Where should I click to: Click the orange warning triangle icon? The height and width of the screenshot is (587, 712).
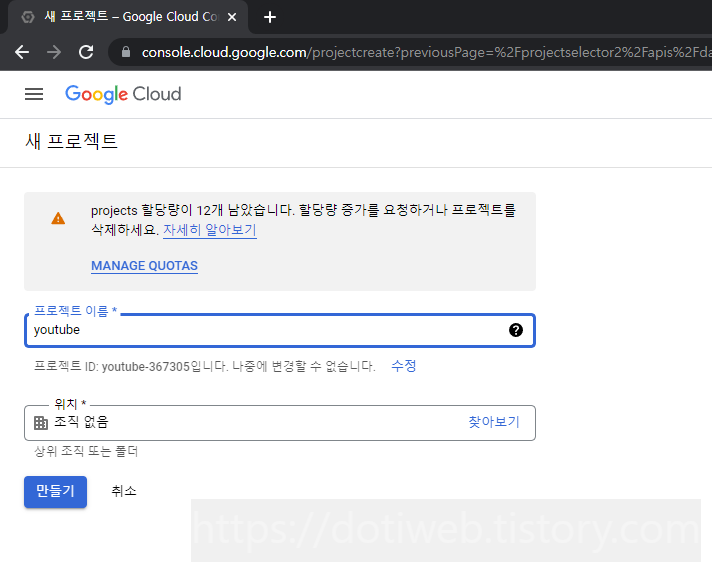click(x=58, y=218)
